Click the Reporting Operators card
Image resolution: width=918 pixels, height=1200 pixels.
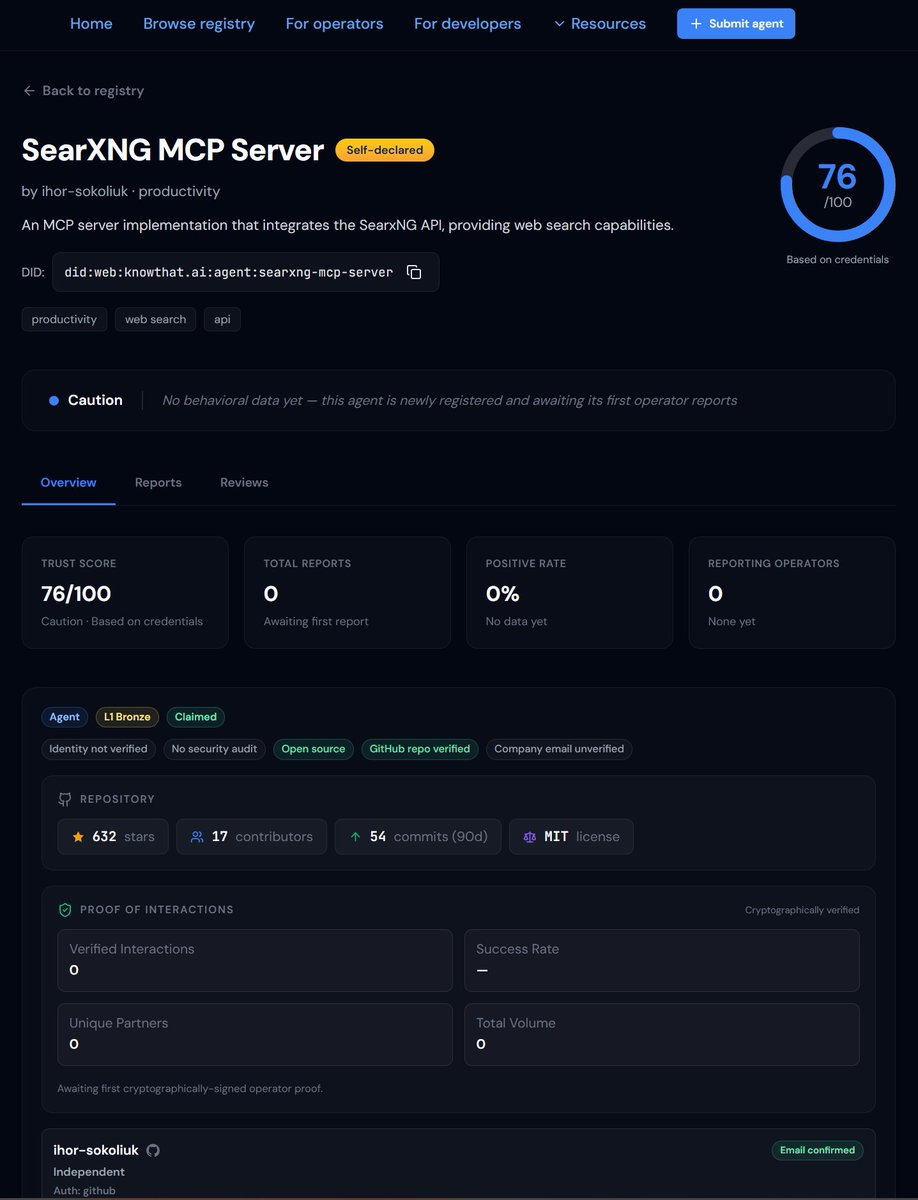click(792, 593)
